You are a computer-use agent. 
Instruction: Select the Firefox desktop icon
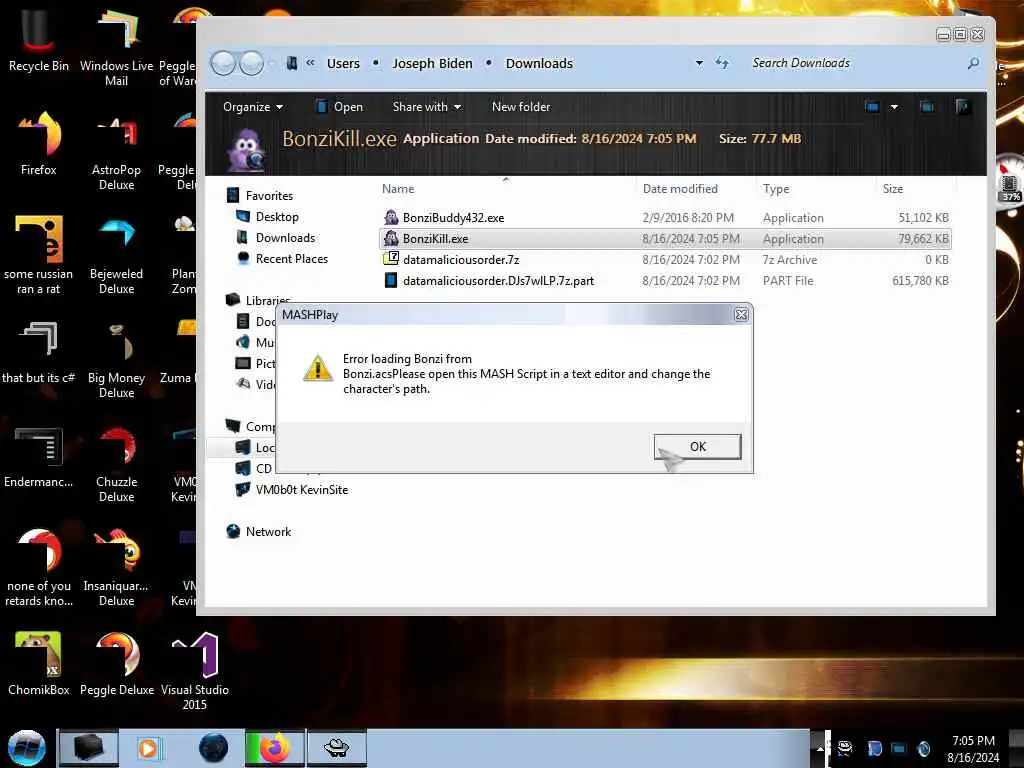pyautogui.click(x=39, y=142)
